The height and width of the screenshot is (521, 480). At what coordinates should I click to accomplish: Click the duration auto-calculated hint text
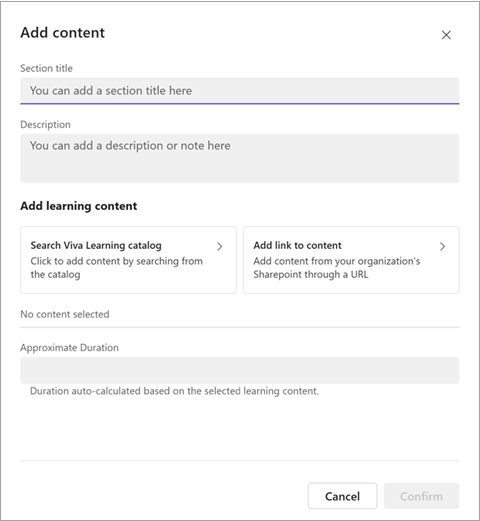pyautogui.click(x=174, y=391)
